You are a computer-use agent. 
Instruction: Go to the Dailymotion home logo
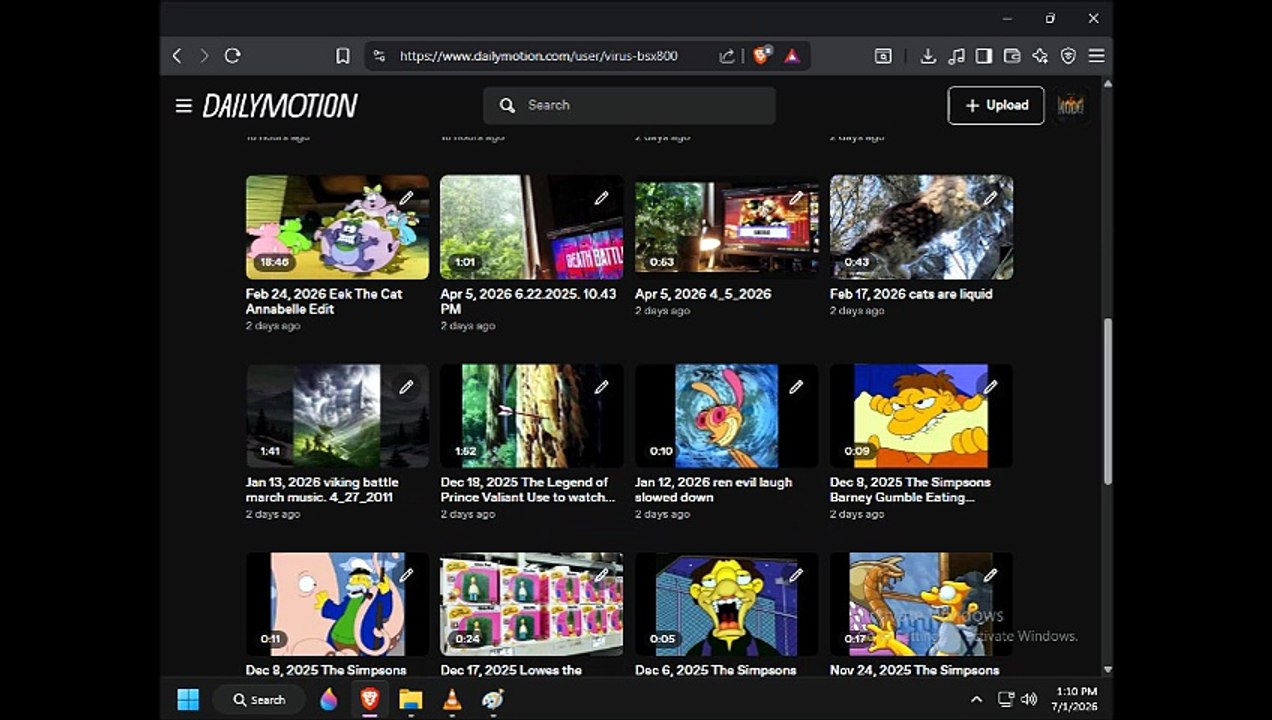(280, 105)
